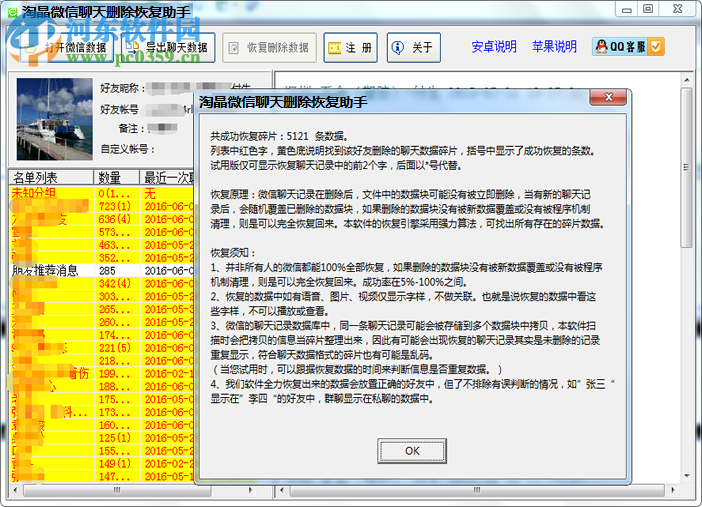This screenshot has height=507, width=702.
Task: Click 导出聊天数据 toolbar button
Action: 167,47
